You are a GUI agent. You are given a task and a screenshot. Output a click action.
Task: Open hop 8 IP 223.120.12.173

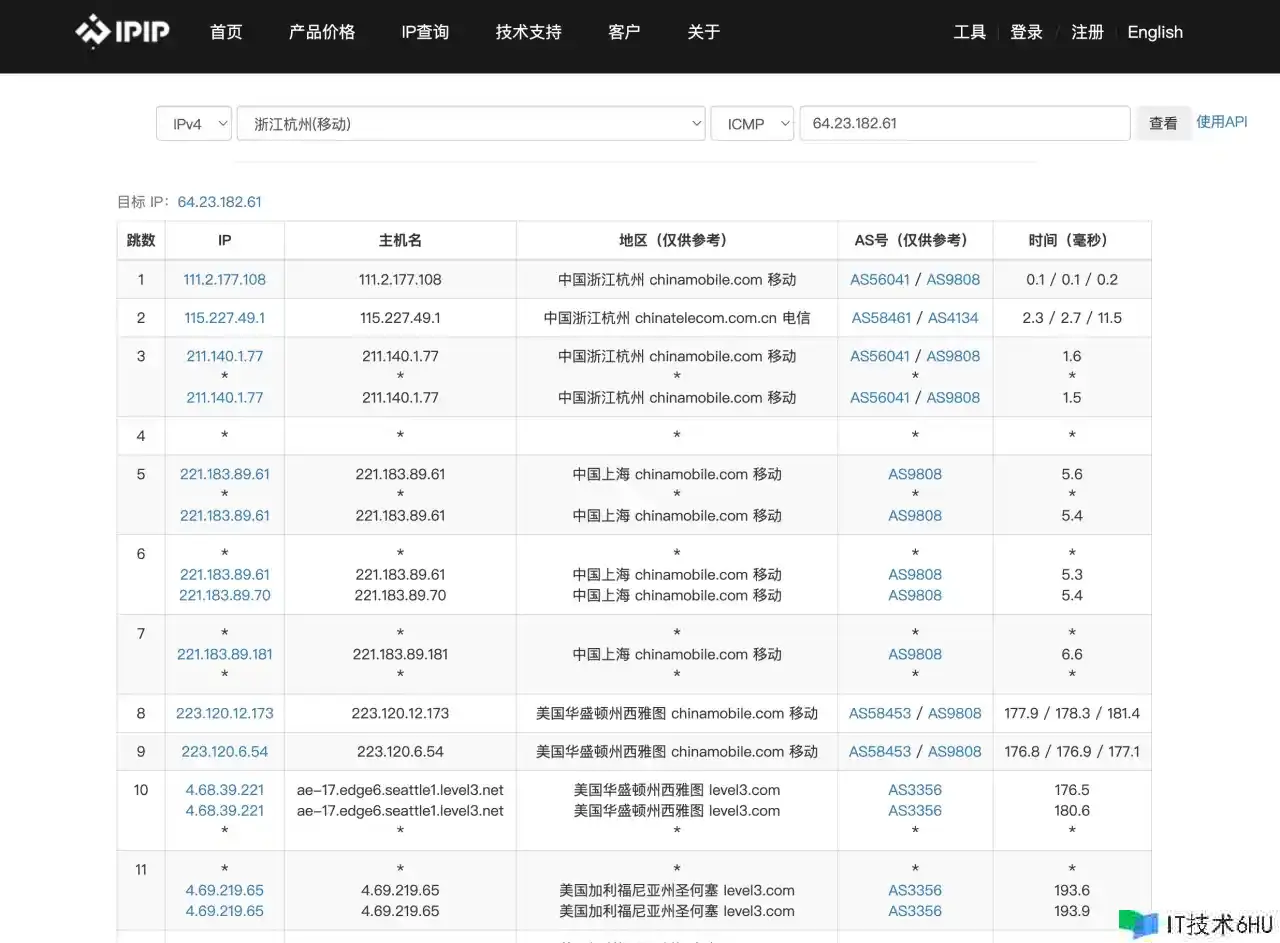pyautogui.click(x=225, y=714)
